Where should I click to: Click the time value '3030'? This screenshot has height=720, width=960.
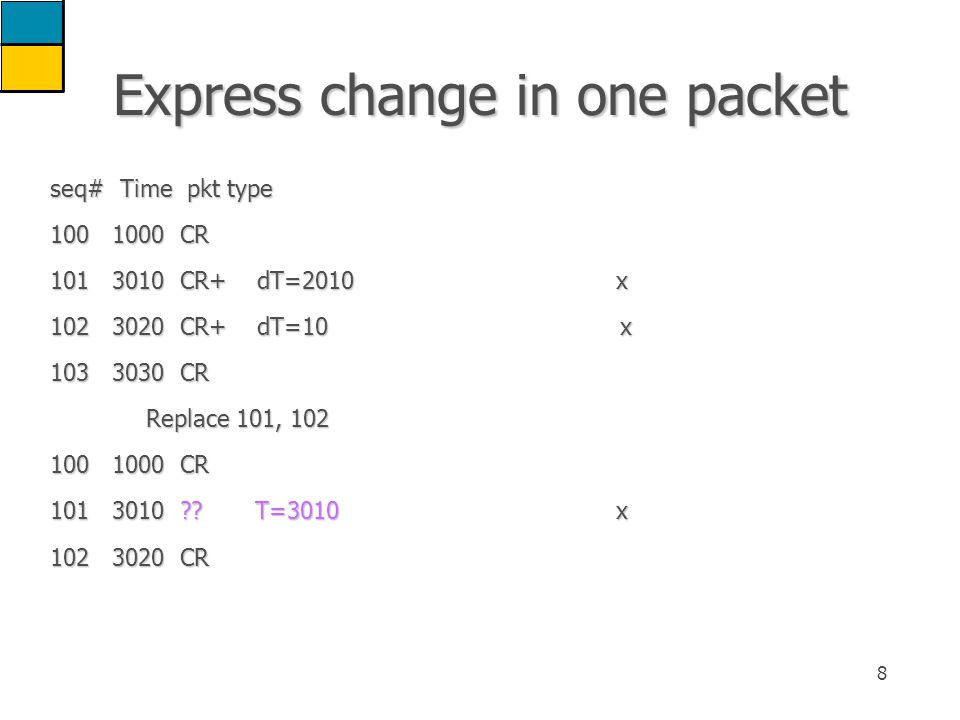click(x=138, y=373)
